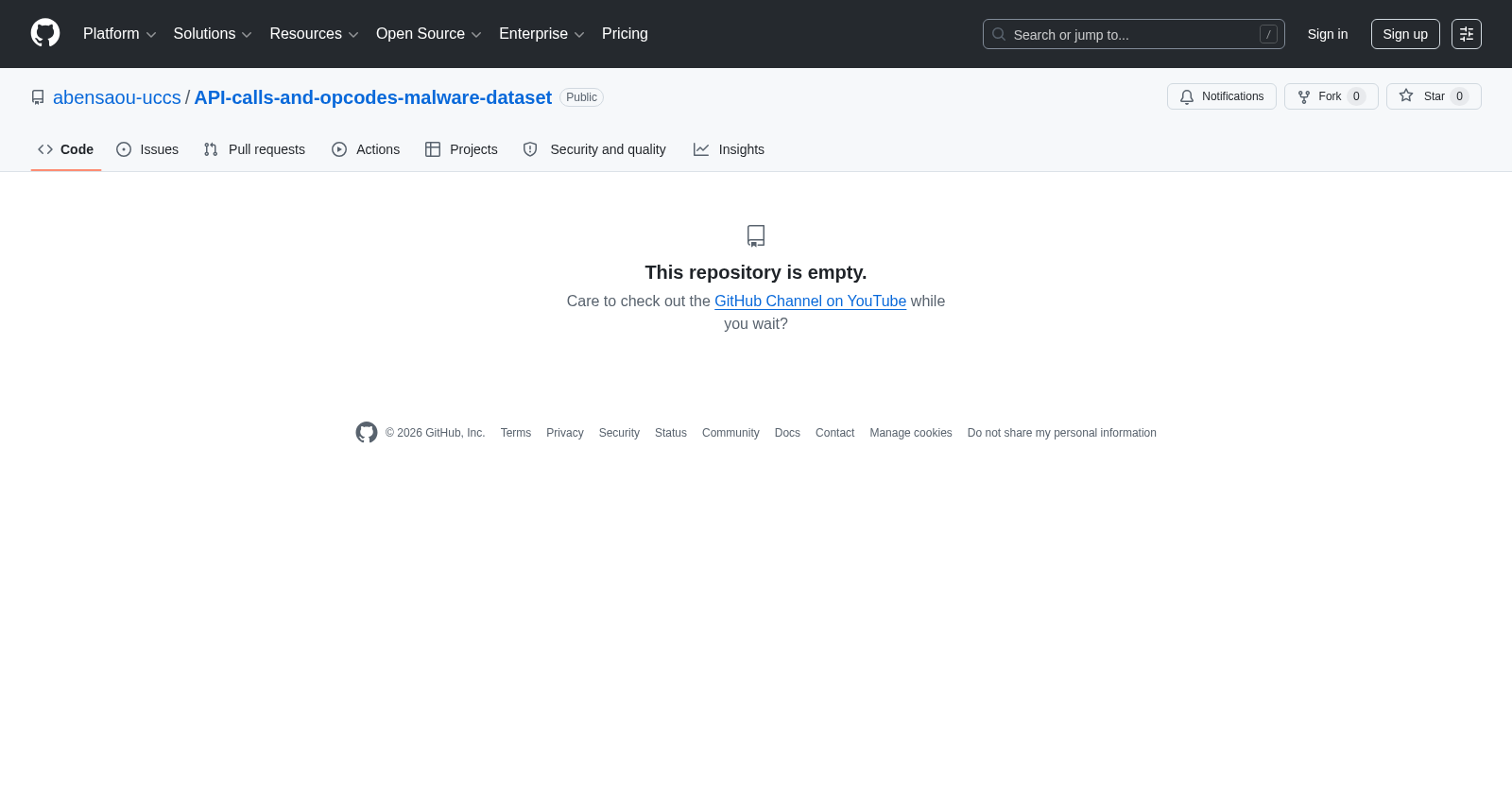Fork this repository
This screenshot has height=810, width=1512.
1332,96
